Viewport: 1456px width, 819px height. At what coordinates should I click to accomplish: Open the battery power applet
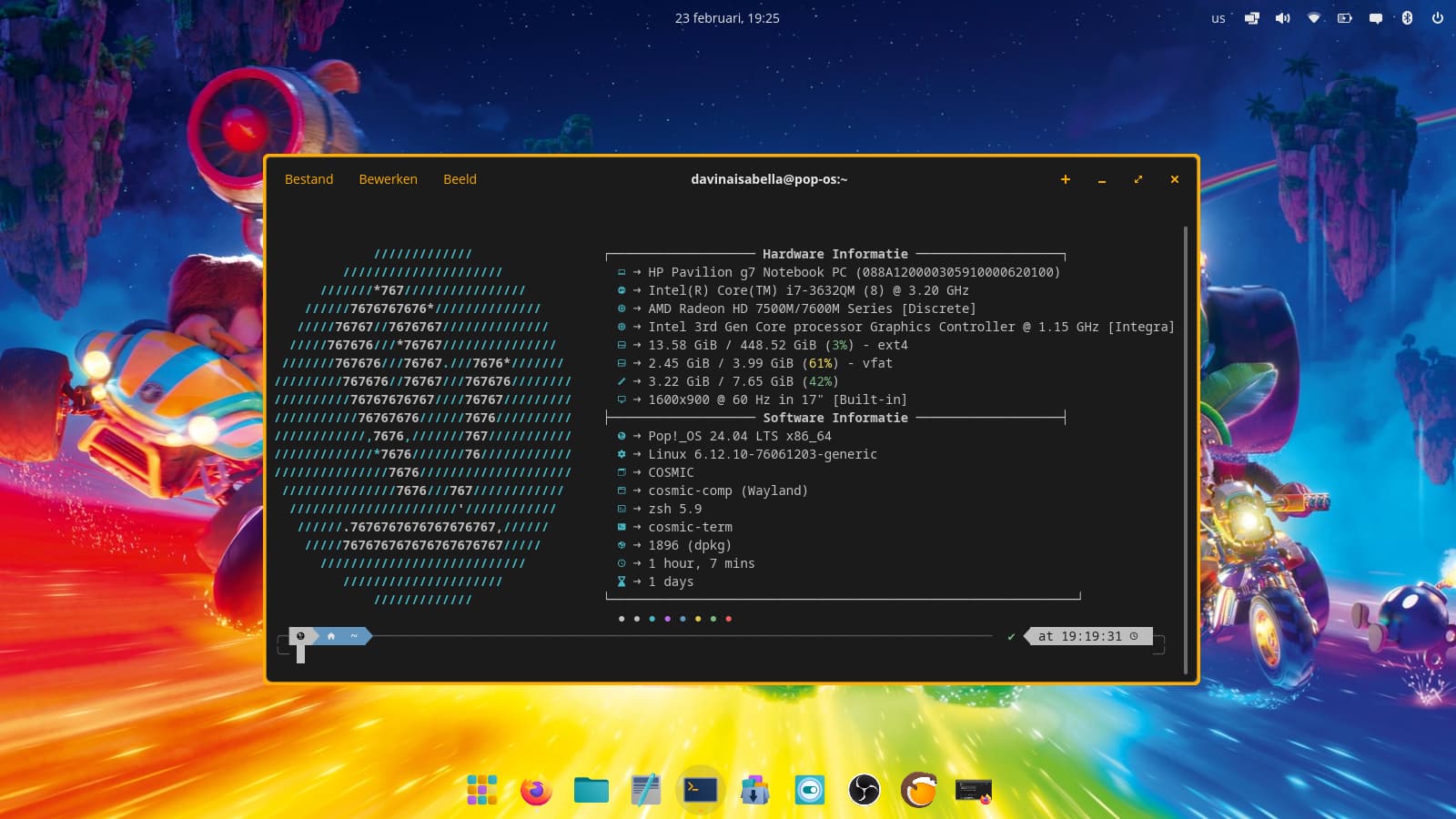tap(1345, 18)
